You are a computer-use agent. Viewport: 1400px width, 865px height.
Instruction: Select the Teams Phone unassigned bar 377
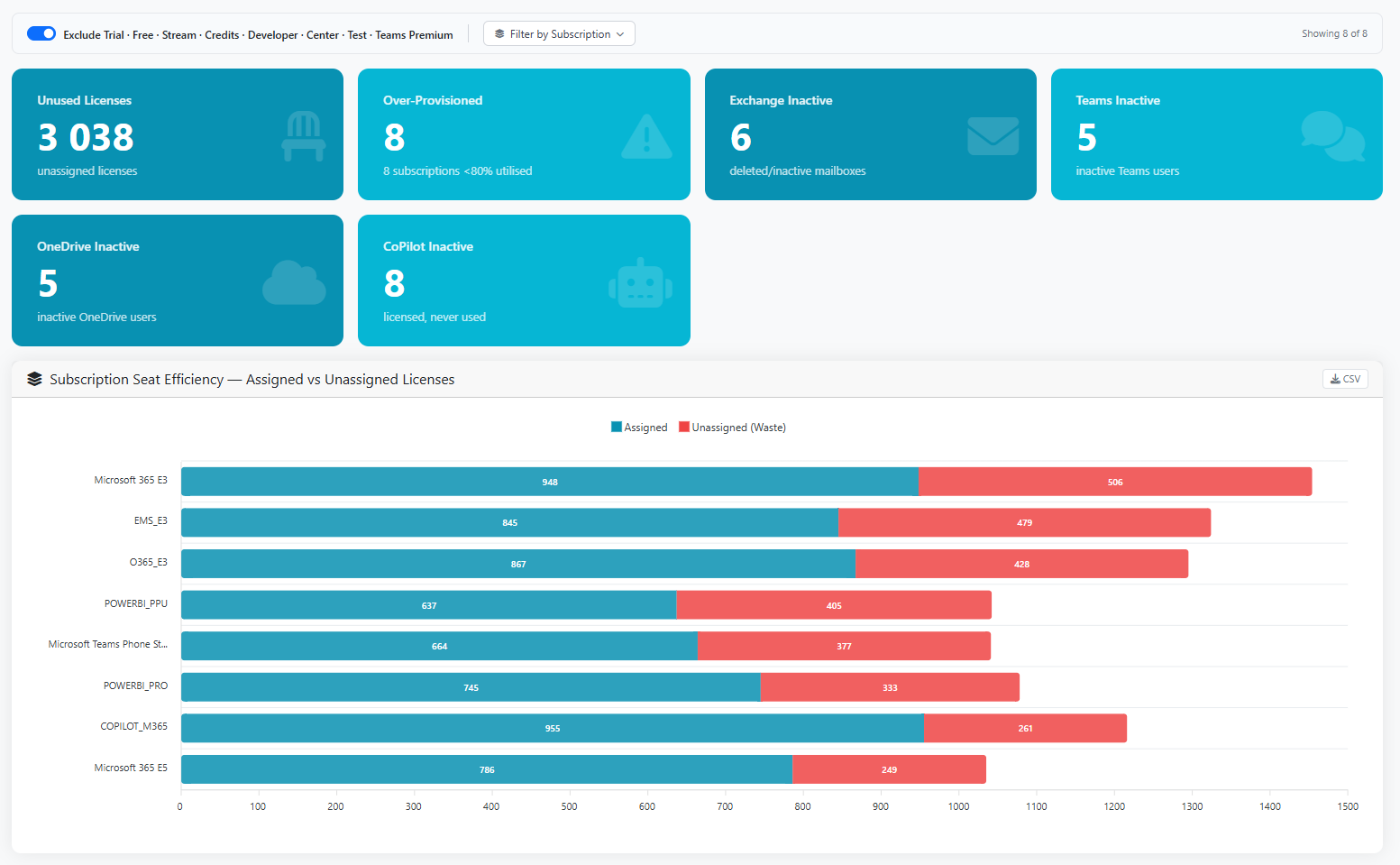[844, 646]
